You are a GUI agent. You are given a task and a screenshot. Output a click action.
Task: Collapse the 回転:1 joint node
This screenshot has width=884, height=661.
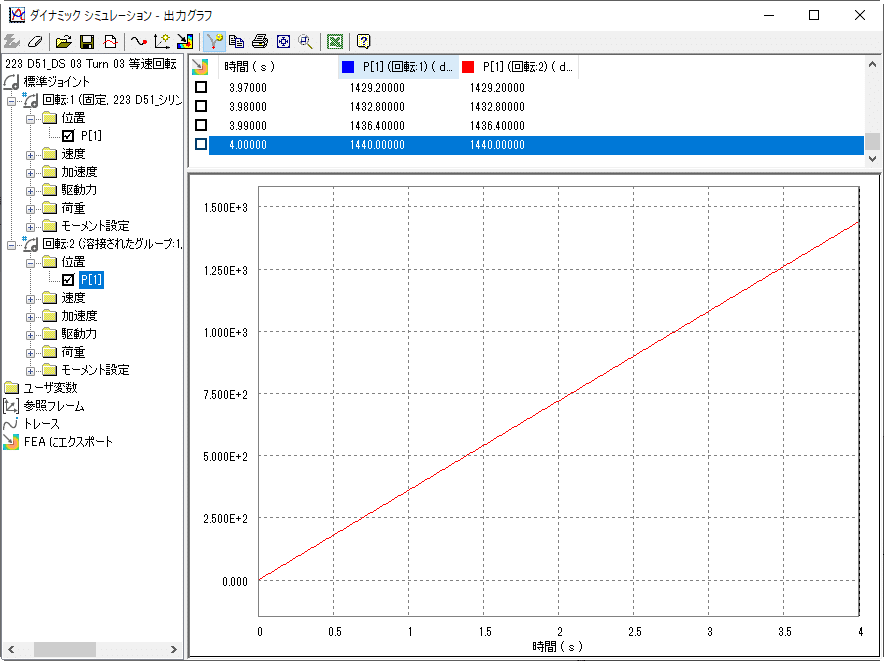(11, 102)
